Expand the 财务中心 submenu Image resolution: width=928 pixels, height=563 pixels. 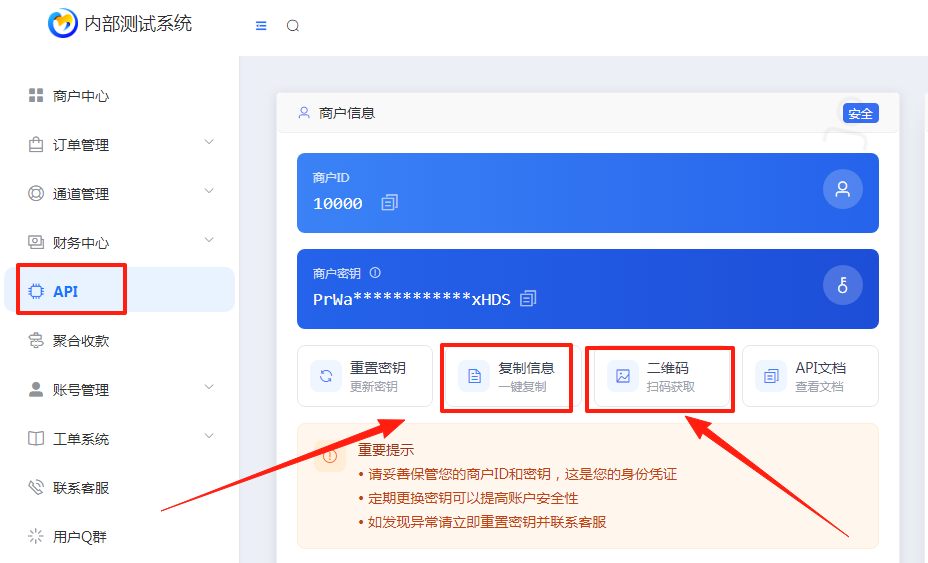(209, 240)
